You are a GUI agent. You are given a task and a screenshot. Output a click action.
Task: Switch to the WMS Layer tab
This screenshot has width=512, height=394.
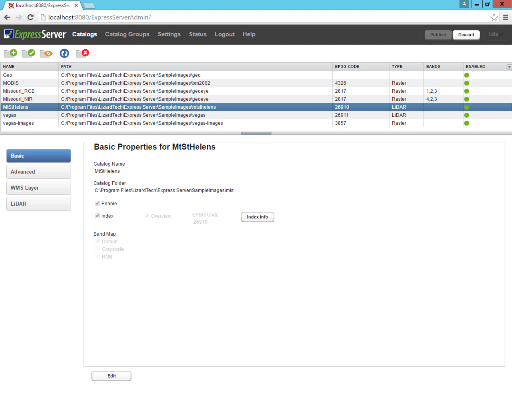(39, 188)
